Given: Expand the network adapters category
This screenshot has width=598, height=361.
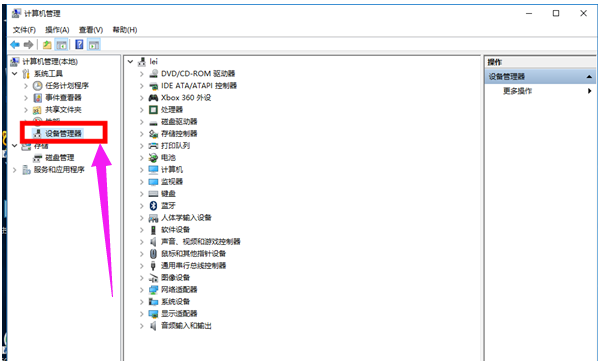Looking at the screenshot, I should coord(141,290).
